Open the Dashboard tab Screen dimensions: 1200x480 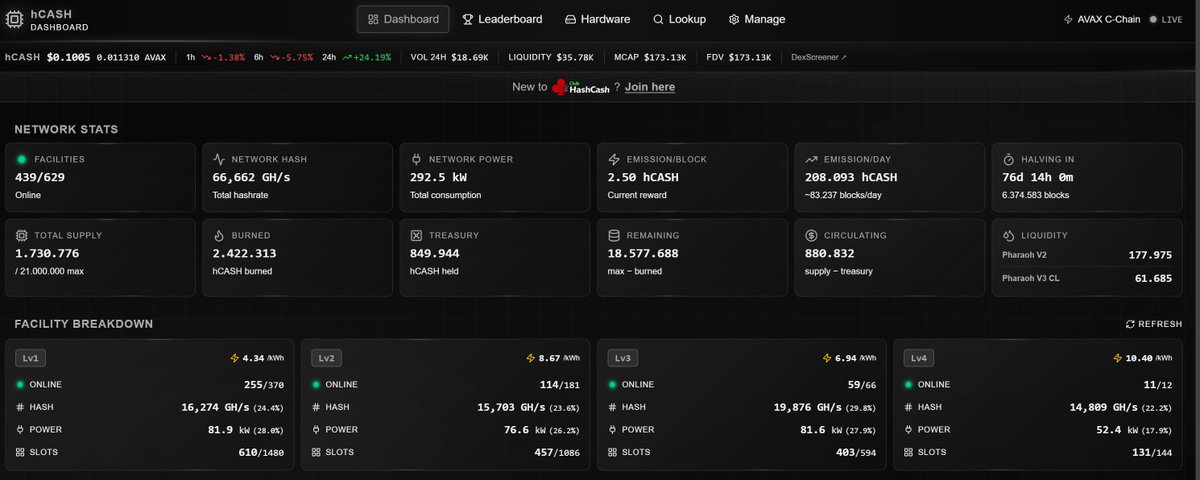[403, 19]
